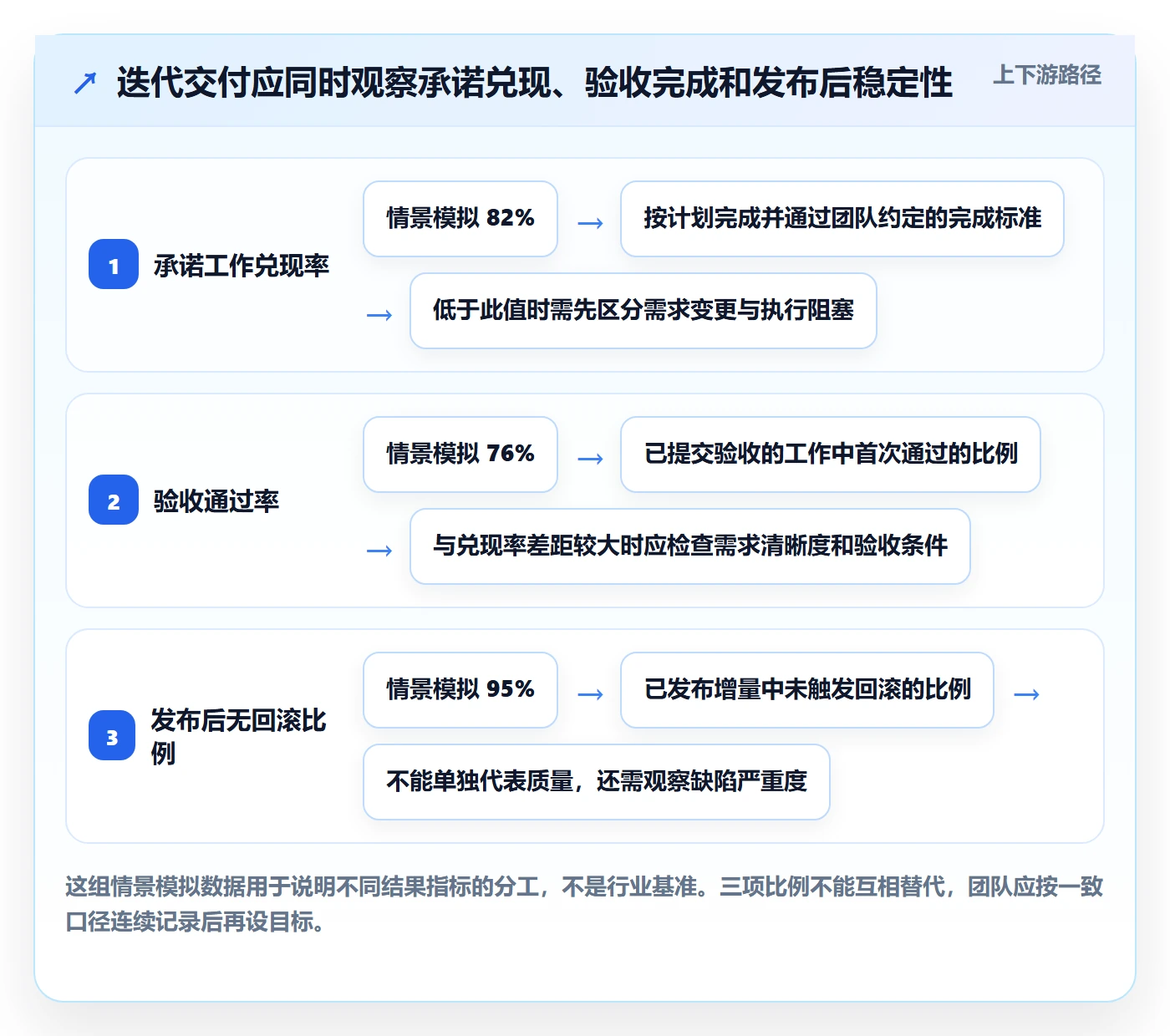Click the number 2 step badge
The image size is (1170, 1036).
pyautogui.click(x=114, y=500)
